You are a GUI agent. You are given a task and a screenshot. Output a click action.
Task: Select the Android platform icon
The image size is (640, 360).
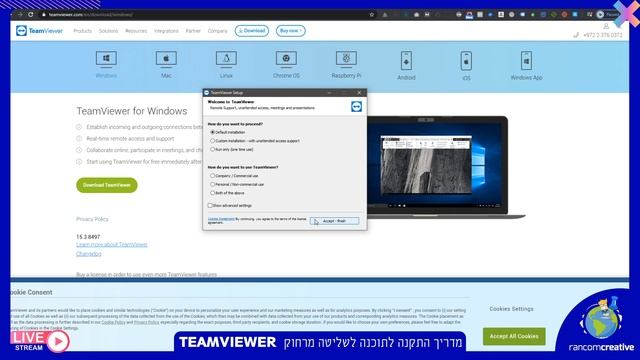[x=406, y=61]
